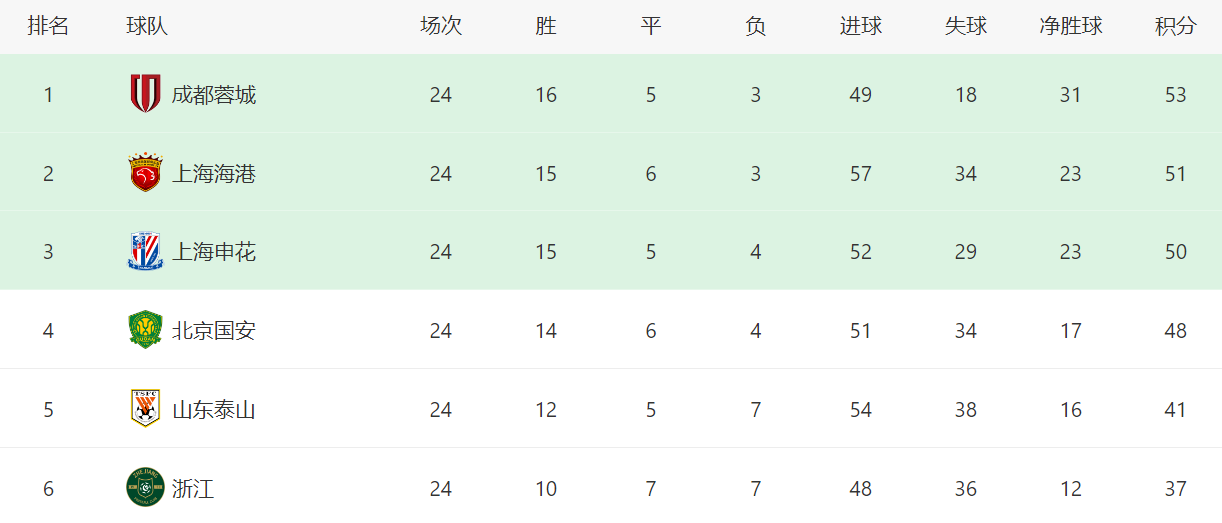Open the 上海海港 team name link
The image size is (1222, 523).
214,174
